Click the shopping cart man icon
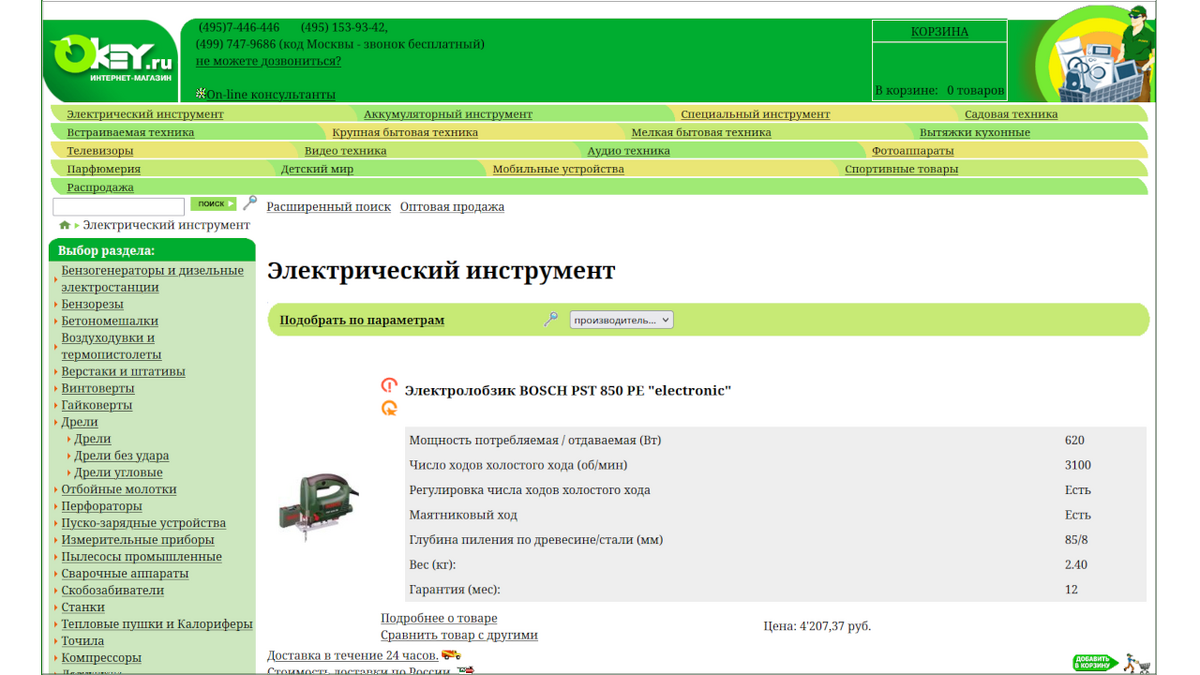This screenshot has height=675, width=1200. pos(1137,662)
